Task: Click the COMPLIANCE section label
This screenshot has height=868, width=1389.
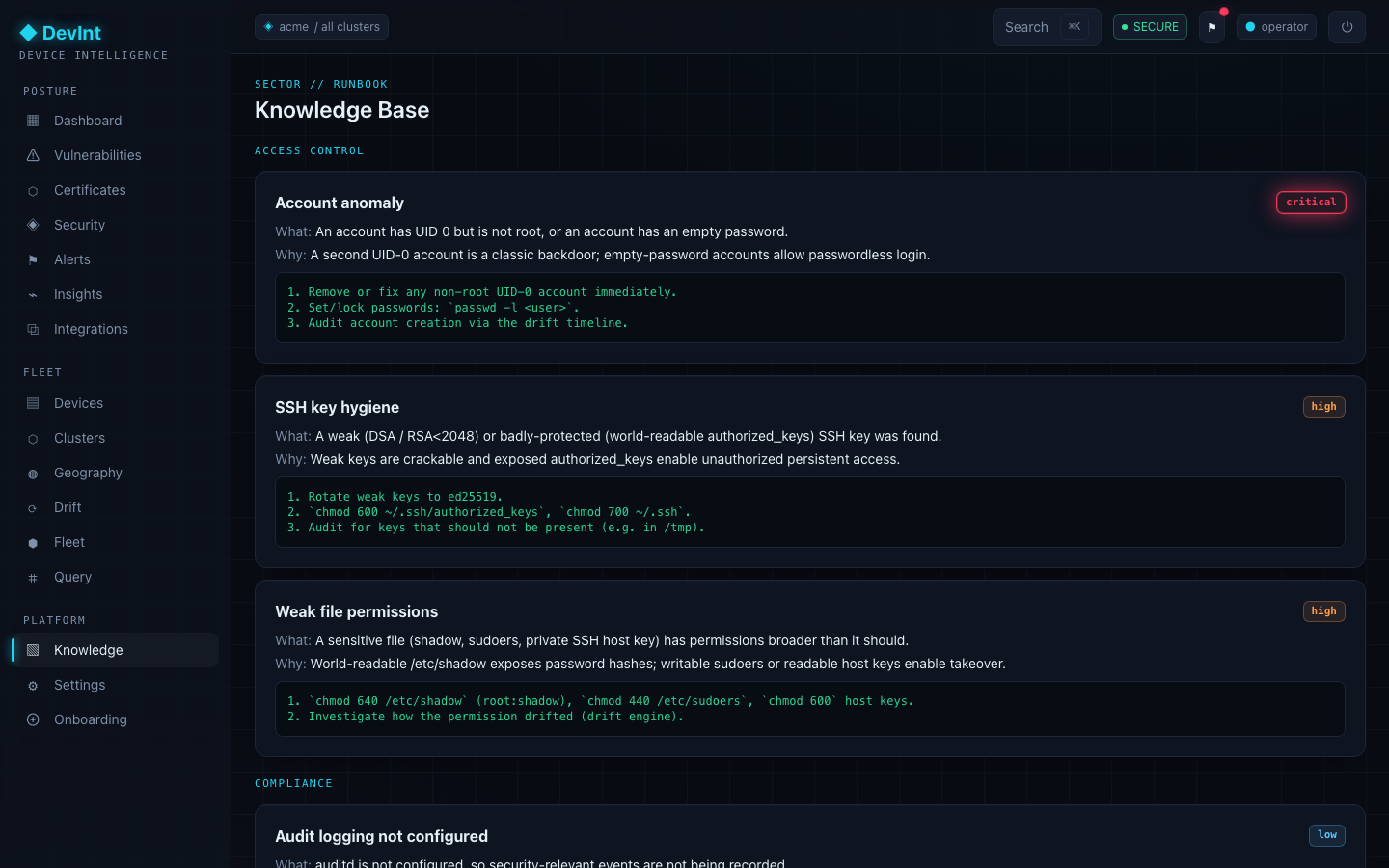Action: tap(293, 783)
